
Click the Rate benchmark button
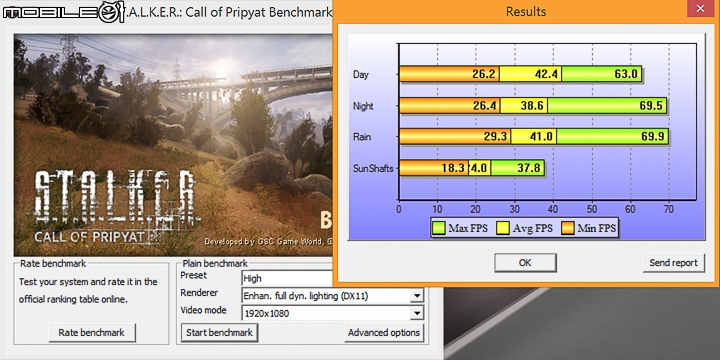[x=91, y=332]
